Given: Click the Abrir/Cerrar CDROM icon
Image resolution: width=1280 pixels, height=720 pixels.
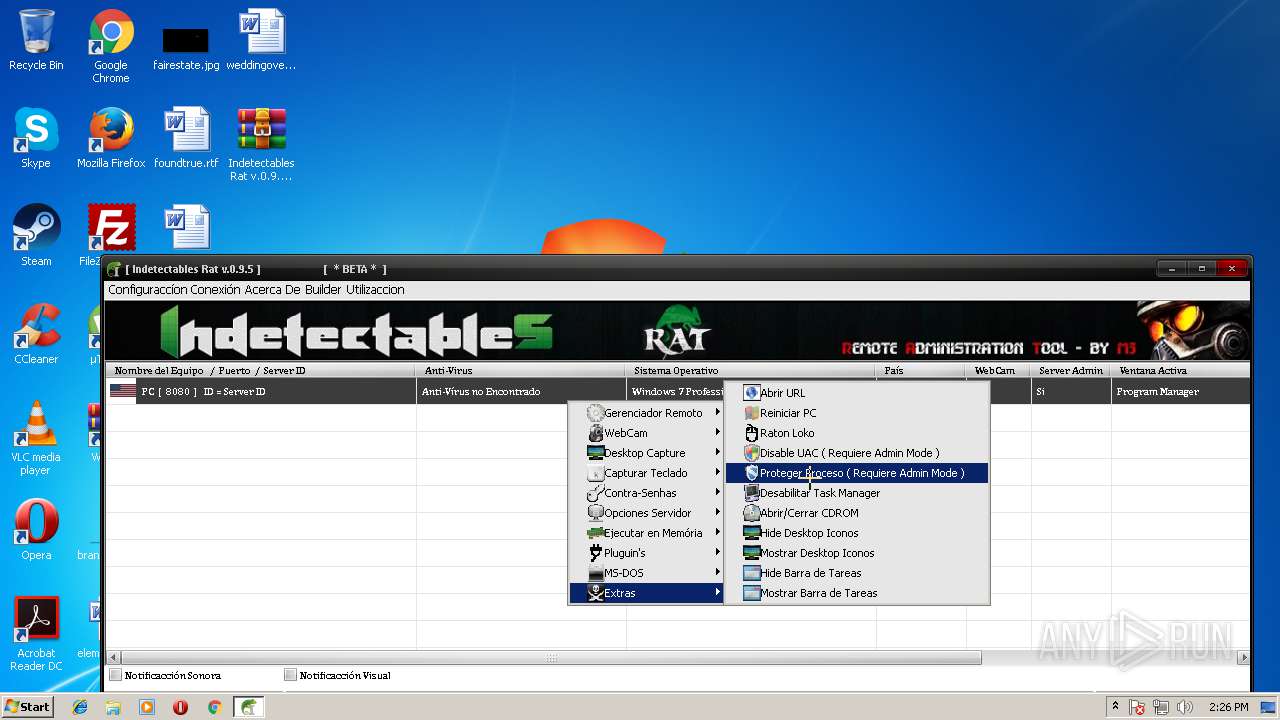Looking at the screenshot, I should tap(752, 513).
